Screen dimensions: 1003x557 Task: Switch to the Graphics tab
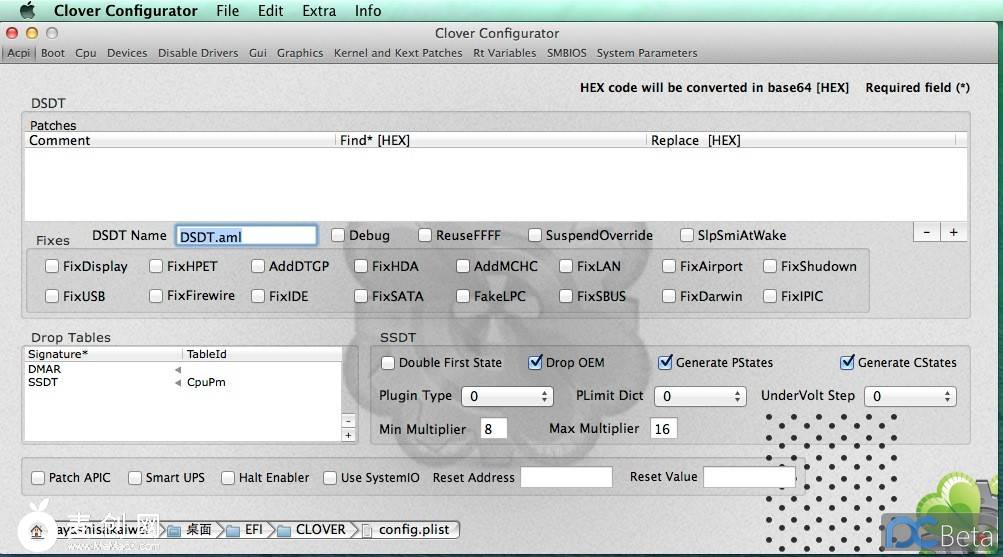pyautogui.click(x=300, y=53)
